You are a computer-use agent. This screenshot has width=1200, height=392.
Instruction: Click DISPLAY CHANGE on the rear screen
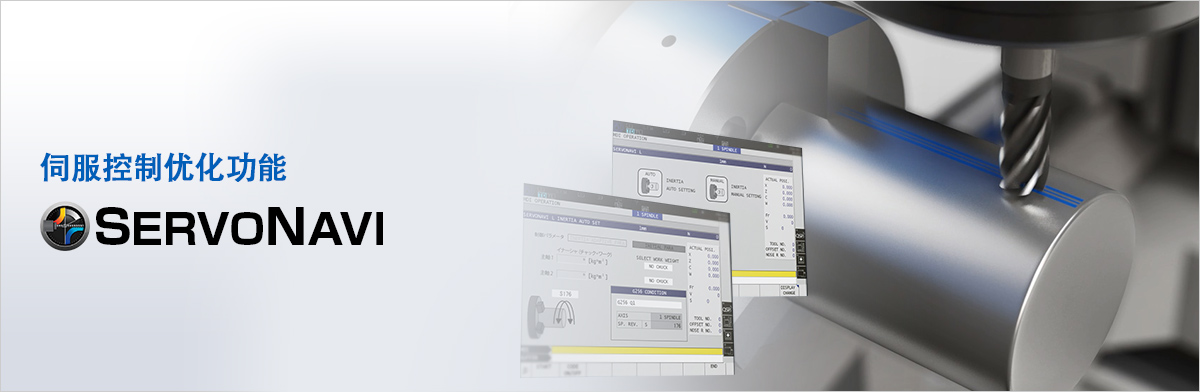click(x=790, y=290)
